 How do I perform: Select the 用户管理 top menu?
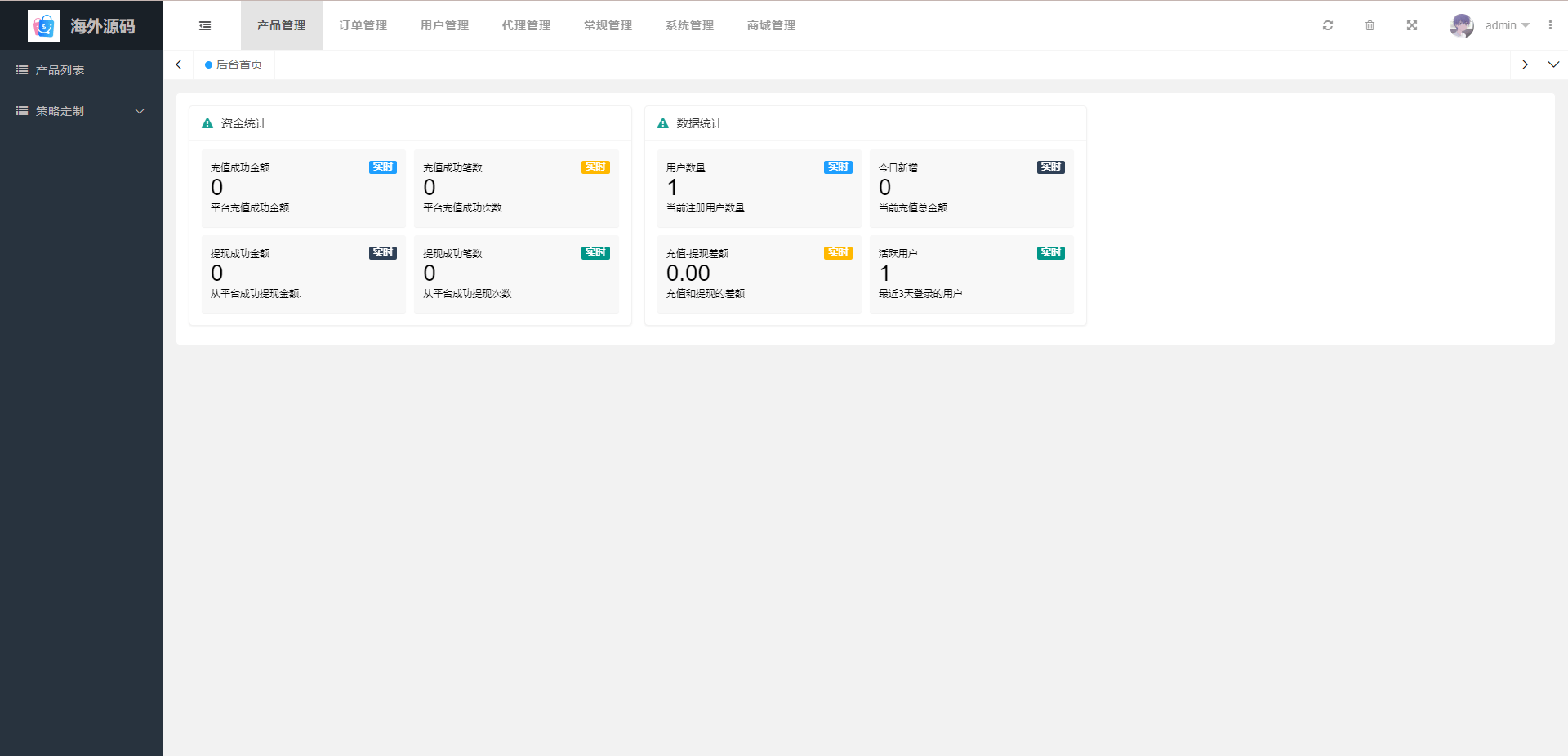pos(444,26)
